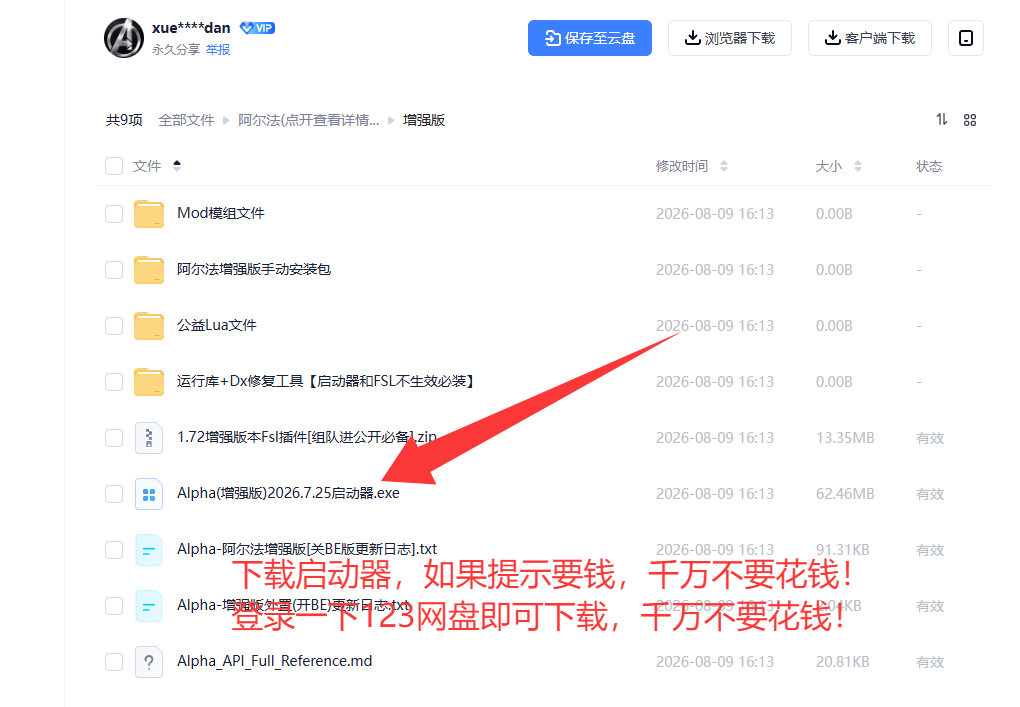Click unknown file icon for Alpha_API_Full_Reference.md
This screenshot has height=707, width=1020.
[149, 662]
